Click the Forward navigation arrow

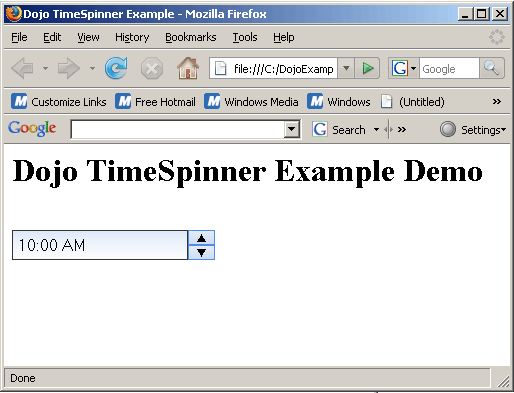coord(68,68)
